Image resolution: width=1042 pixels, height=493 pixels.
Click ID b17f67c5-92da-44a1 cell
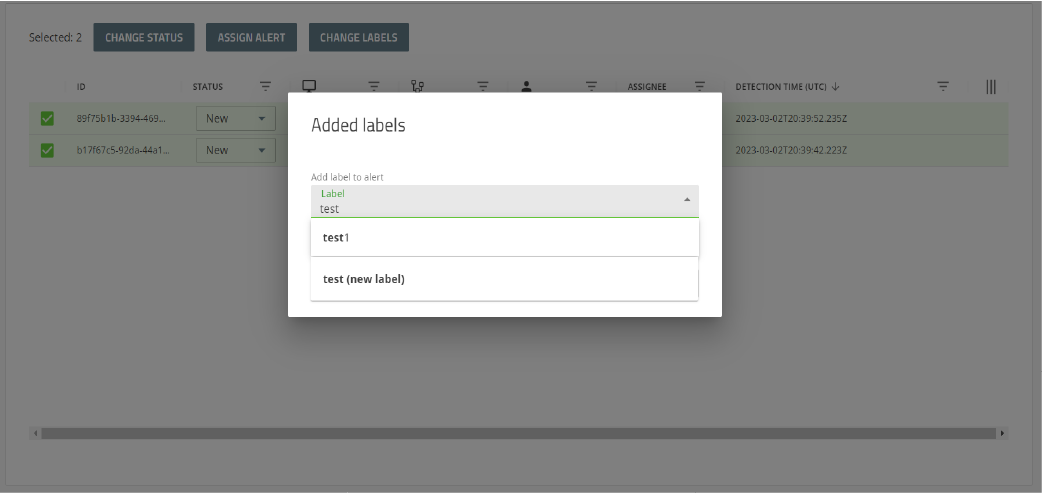pos(123,150)
